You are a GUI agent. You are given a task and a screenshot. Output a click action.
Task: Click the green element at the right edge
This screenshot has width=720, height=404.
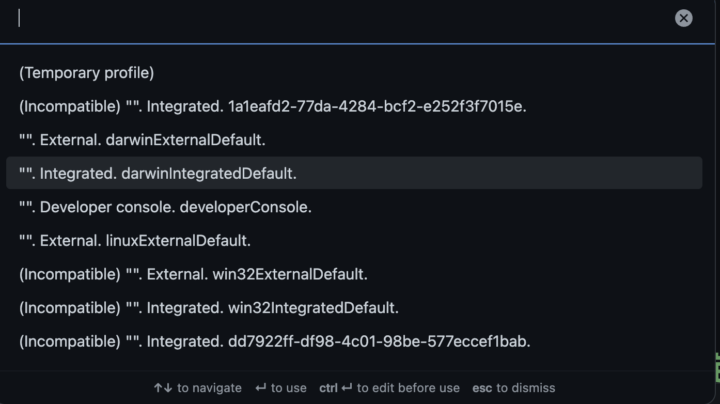click(x=717, y=367)
